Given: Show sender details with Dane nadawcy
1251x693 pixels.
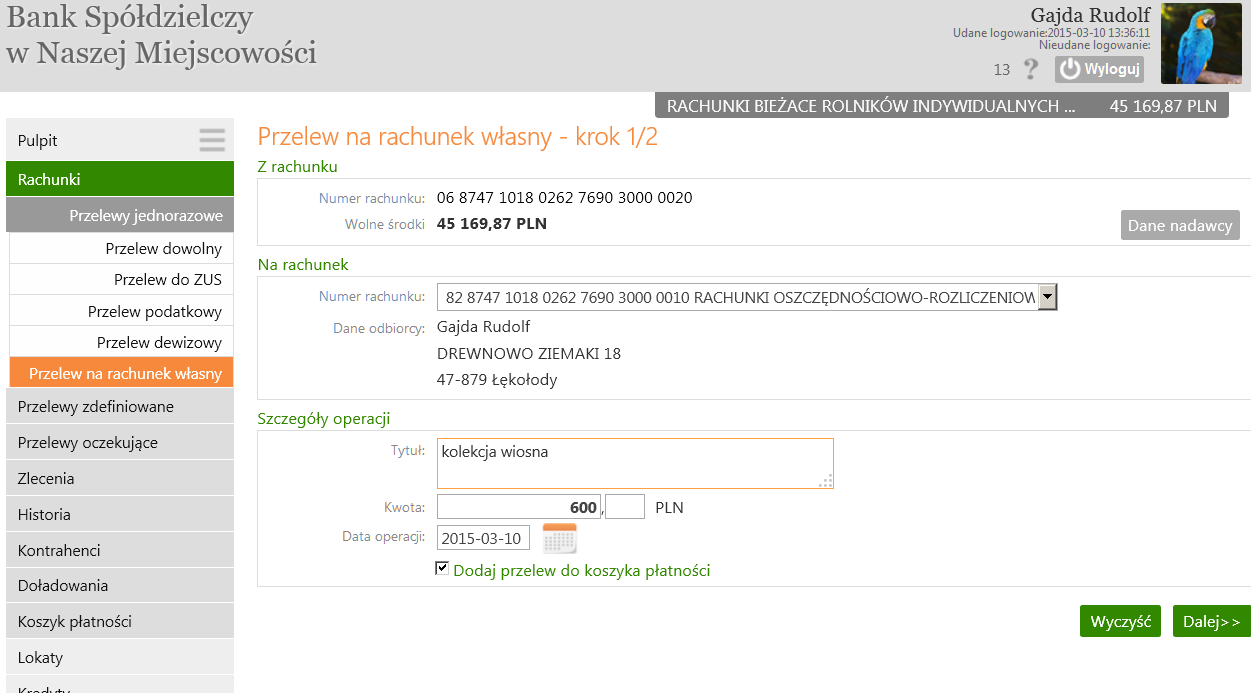Looking at the screenshot, I should pyautogui.click(x=1180, y=225).
